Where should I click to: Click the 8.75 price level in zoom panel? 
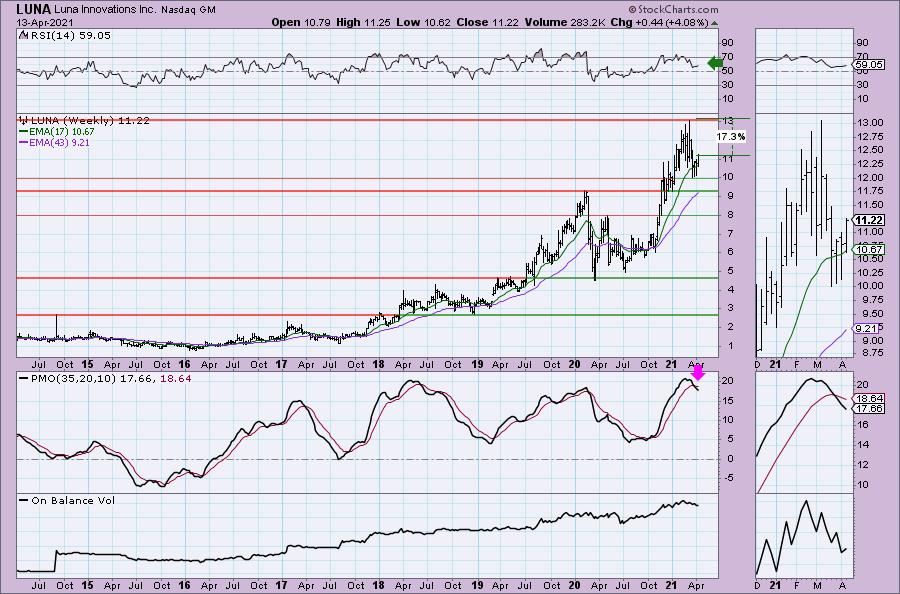tap(871, 354)
